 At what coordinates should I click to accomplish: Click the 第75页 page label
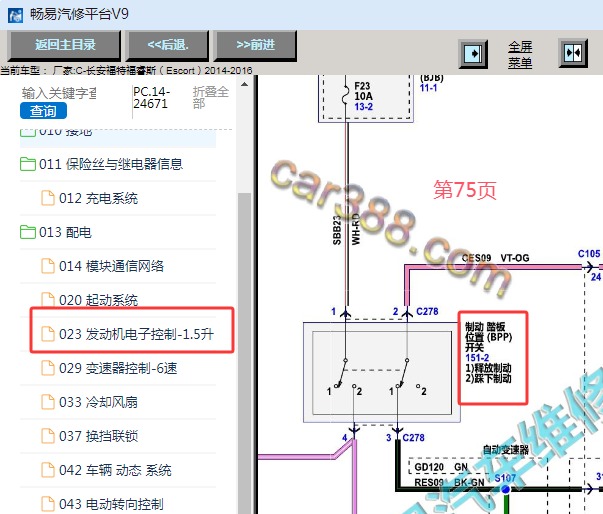tap(465, 190)
